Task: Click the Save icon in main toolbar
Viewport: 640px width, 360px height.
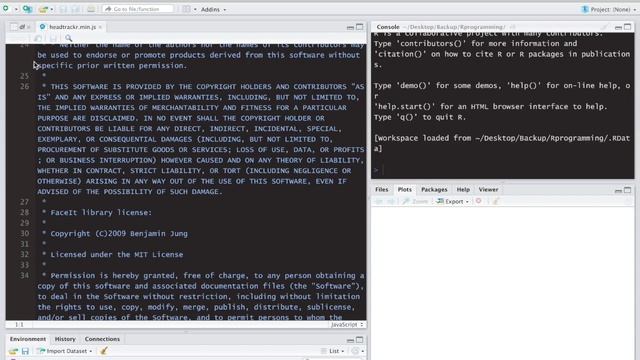Action: [63, 9]
